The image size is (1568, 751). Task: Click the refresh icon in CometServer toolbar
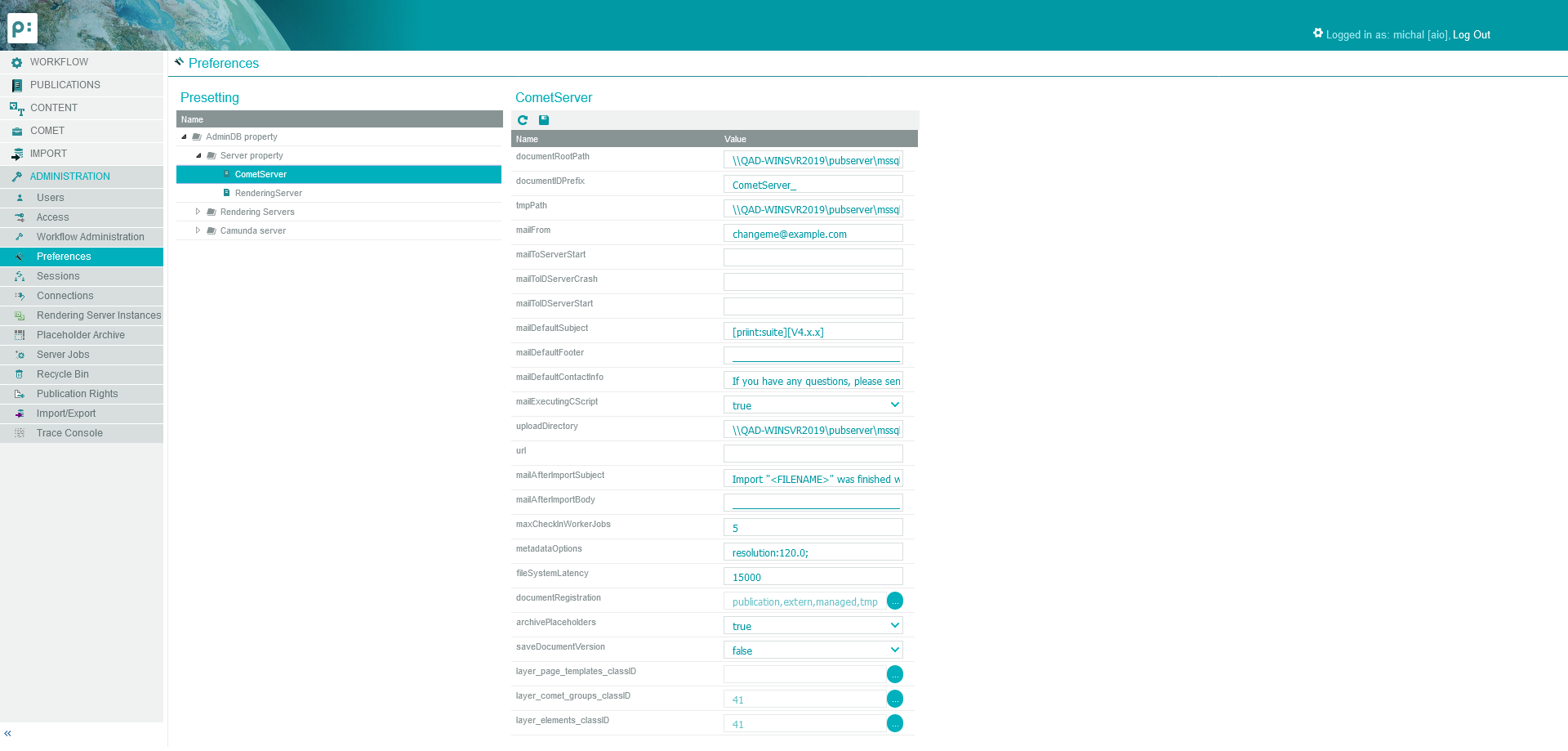point(523,120)
